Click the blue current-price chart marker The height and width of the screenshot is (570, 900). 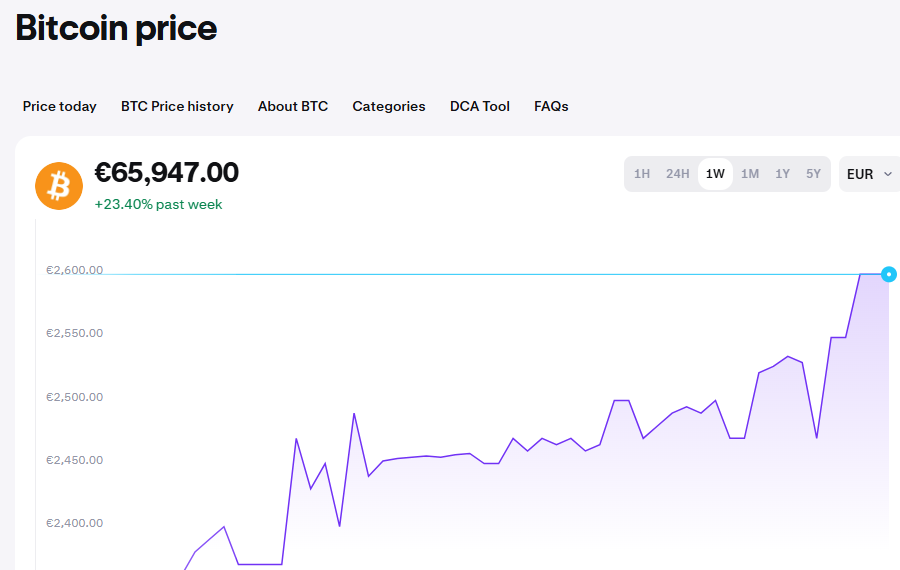click(x=889, y=274)
